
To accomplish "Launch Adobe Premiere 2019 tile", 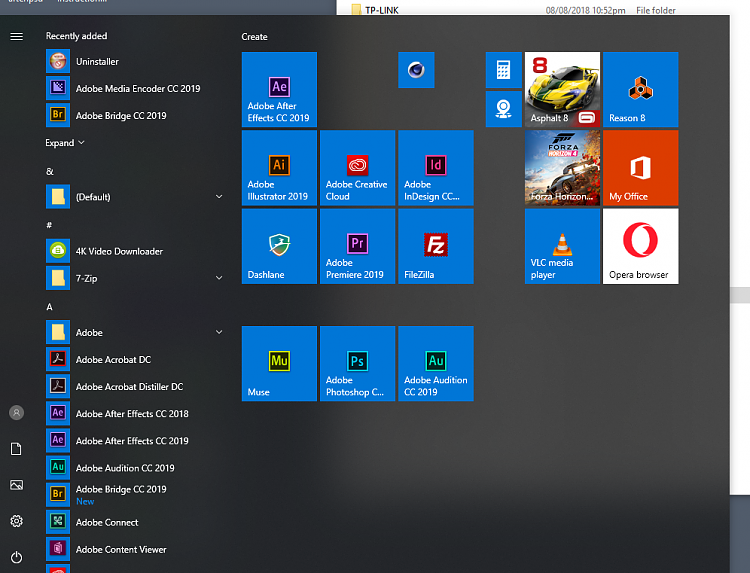I will pos(357,246).
